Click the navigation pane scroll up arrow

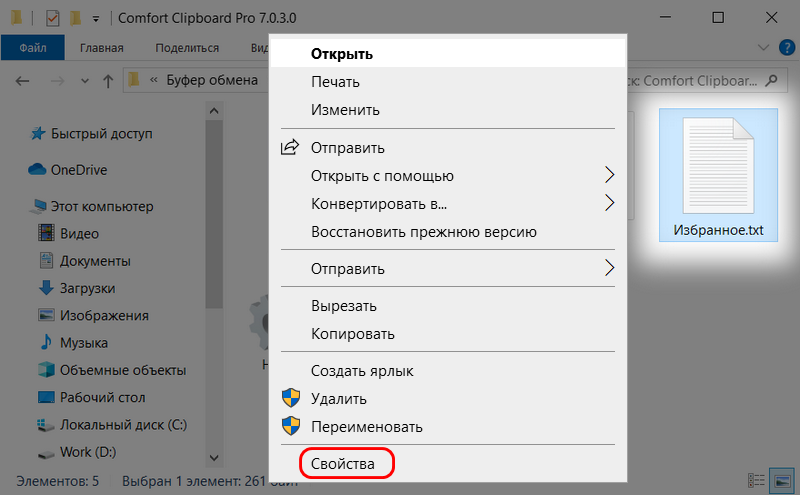(214, 111)
